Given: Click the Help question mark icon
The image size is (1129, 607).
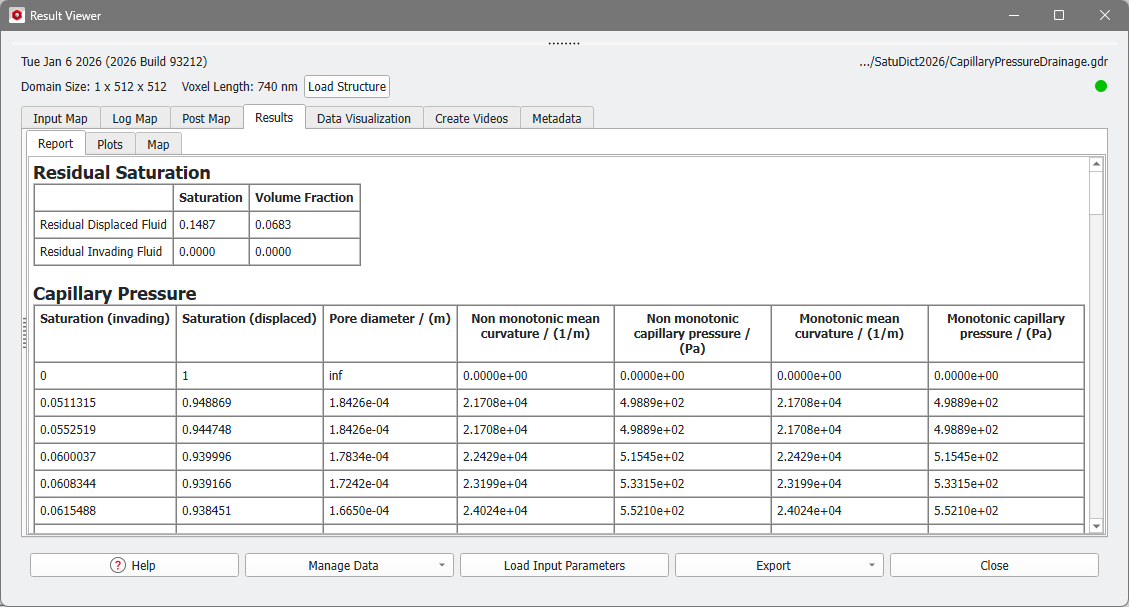Looking at the screenshot, I should pyautogui.click(x=118, y=565).
